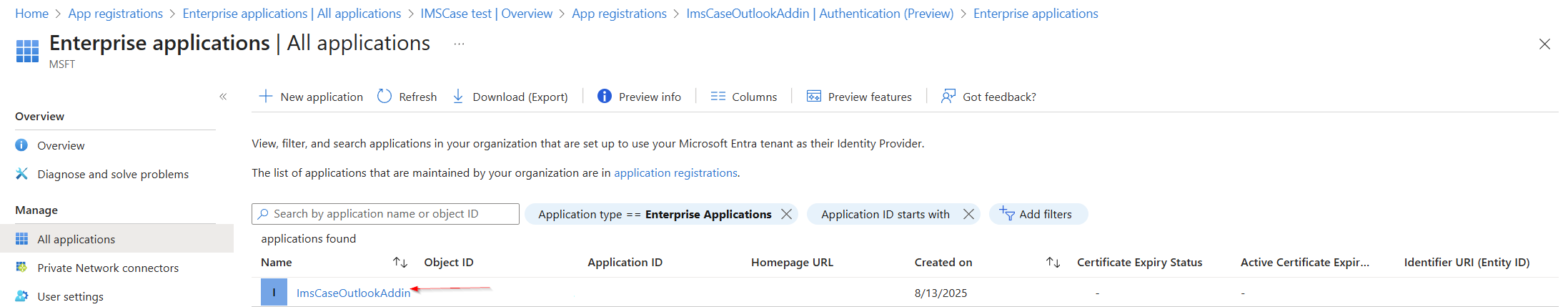This screenshot has width=1568, height=307.
Task: Click the Add filters funnel icon
Action: 1007,213
